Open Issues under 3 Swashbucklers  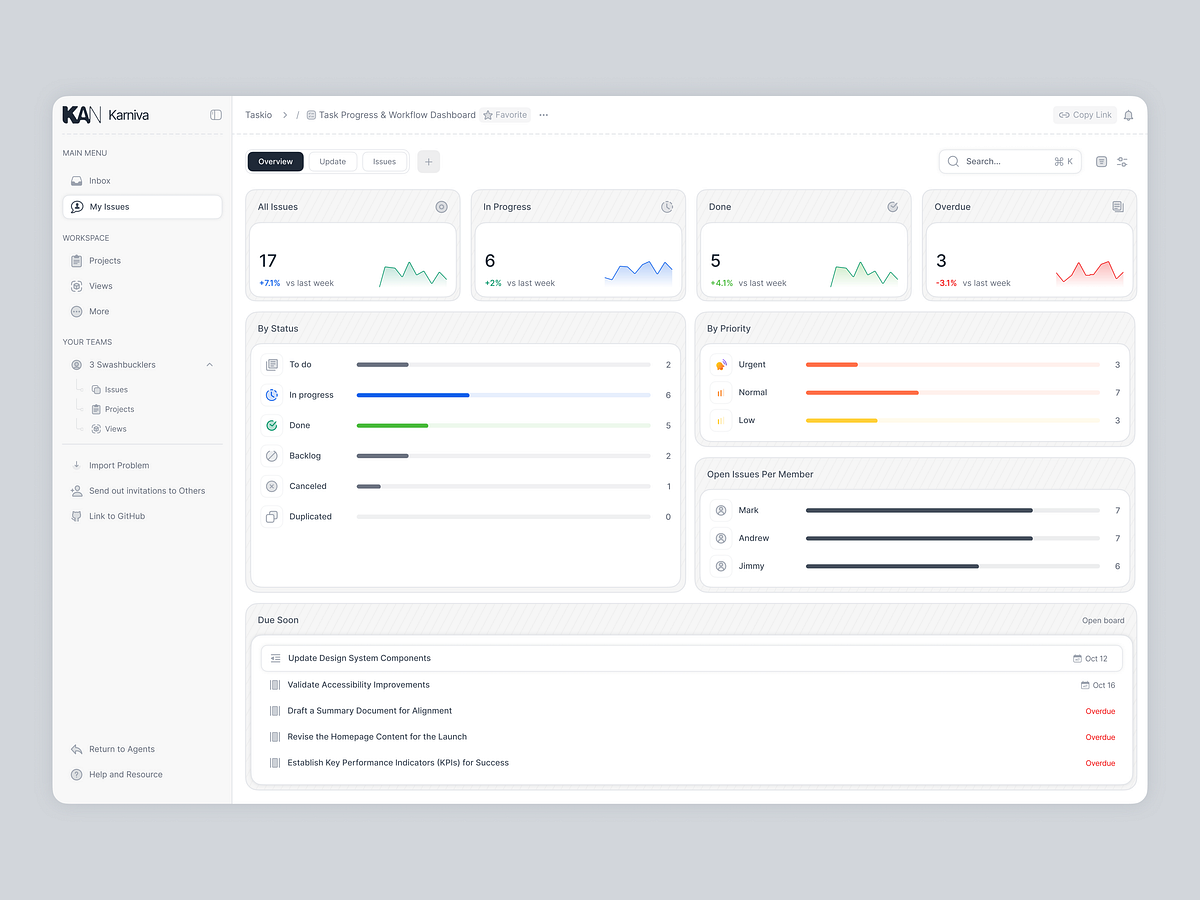click(x=116, y=390)
